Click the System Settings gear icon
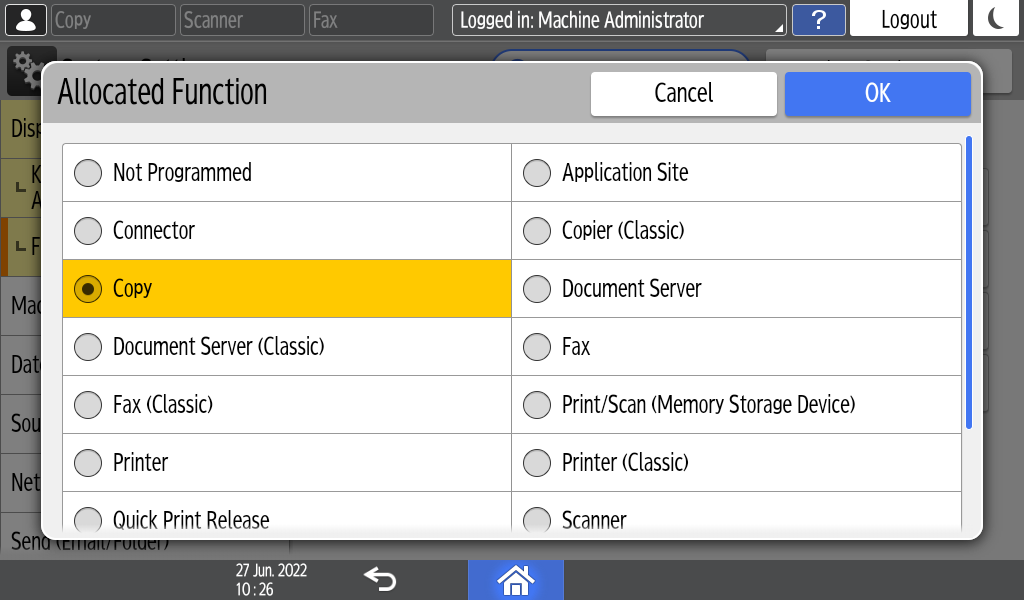 24,64
